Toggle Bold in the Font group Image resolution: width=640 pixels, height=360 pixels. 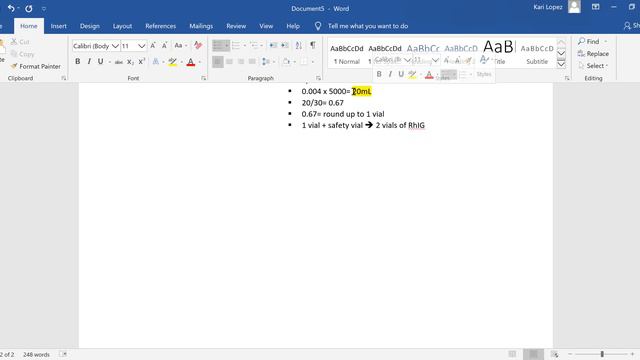(x=78, y=62)
